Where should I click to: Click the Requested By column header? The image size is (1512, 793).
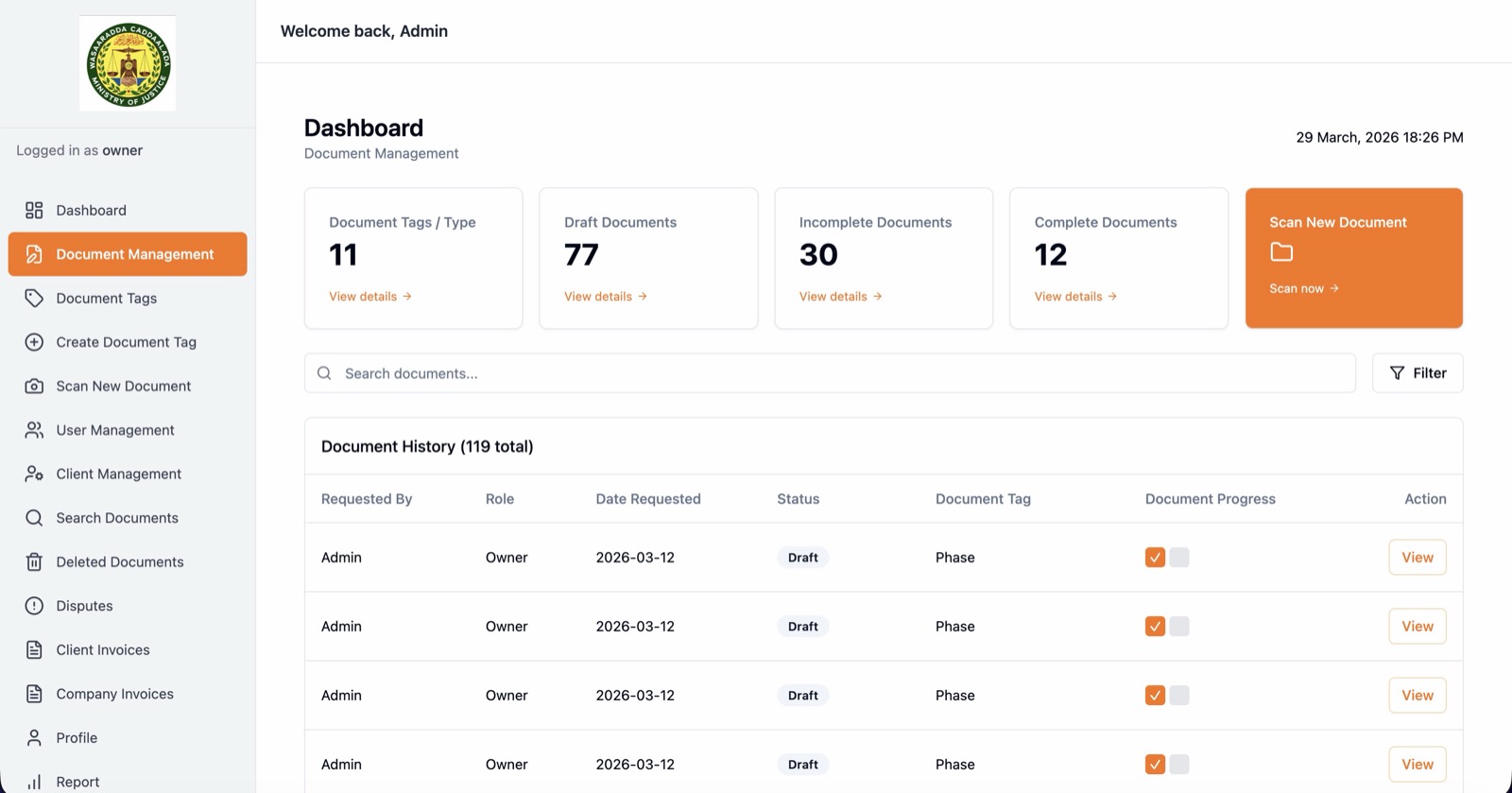pyautogui.click(x=367, y=499)
